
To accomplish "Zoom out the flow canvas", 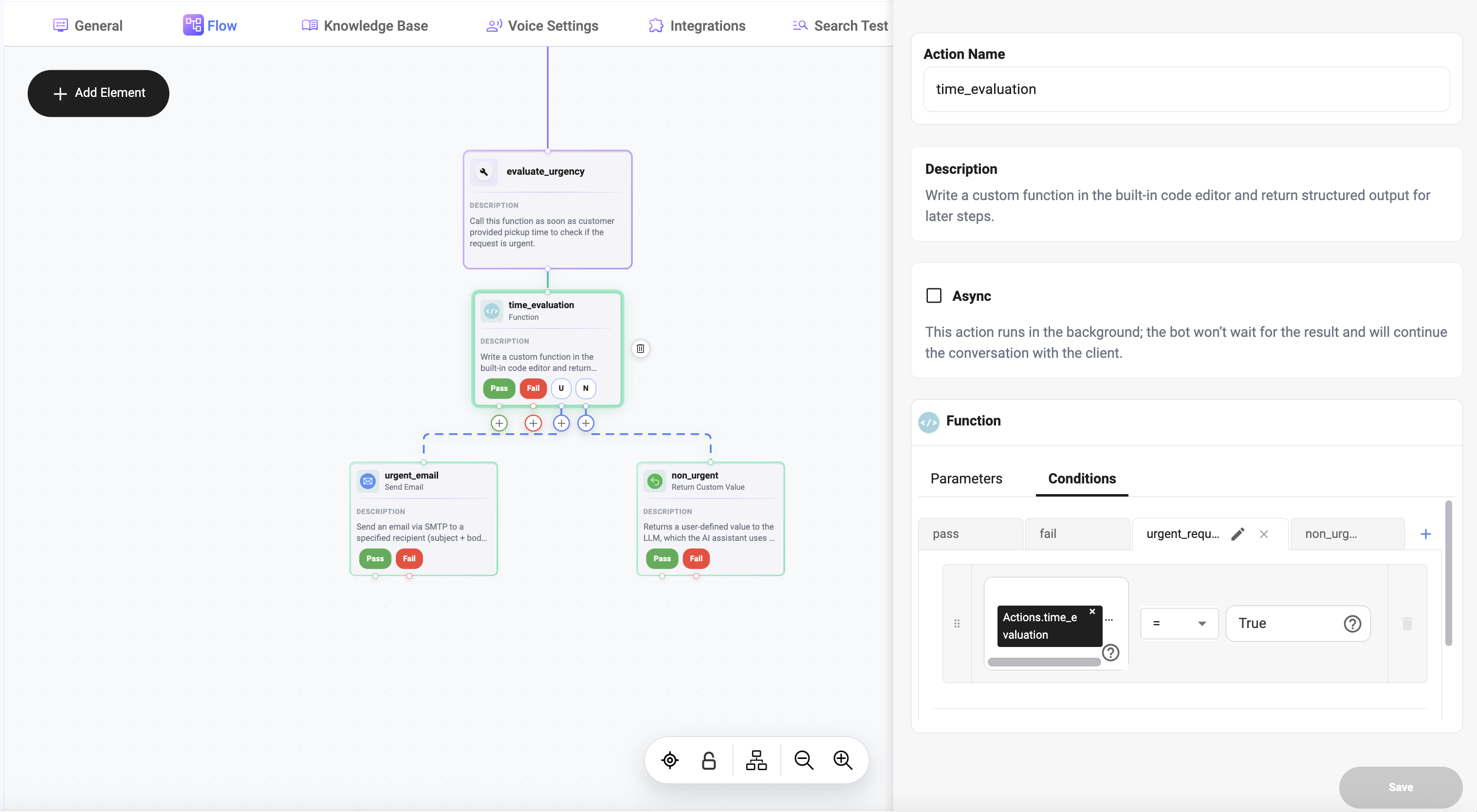I will pos(803,760).
